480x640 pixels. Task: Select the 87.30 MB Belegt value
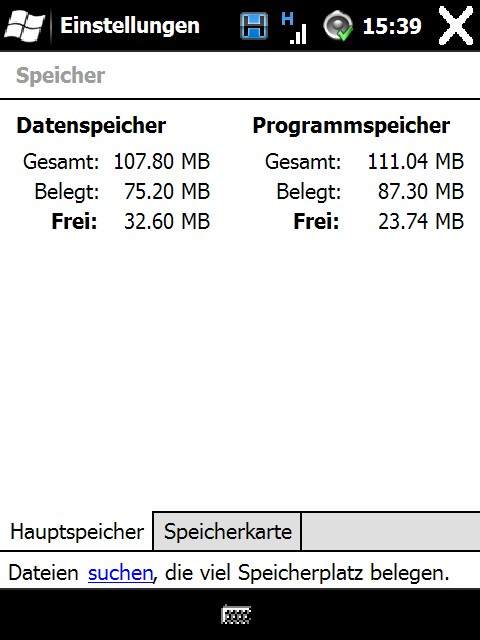tap(421, 191)
